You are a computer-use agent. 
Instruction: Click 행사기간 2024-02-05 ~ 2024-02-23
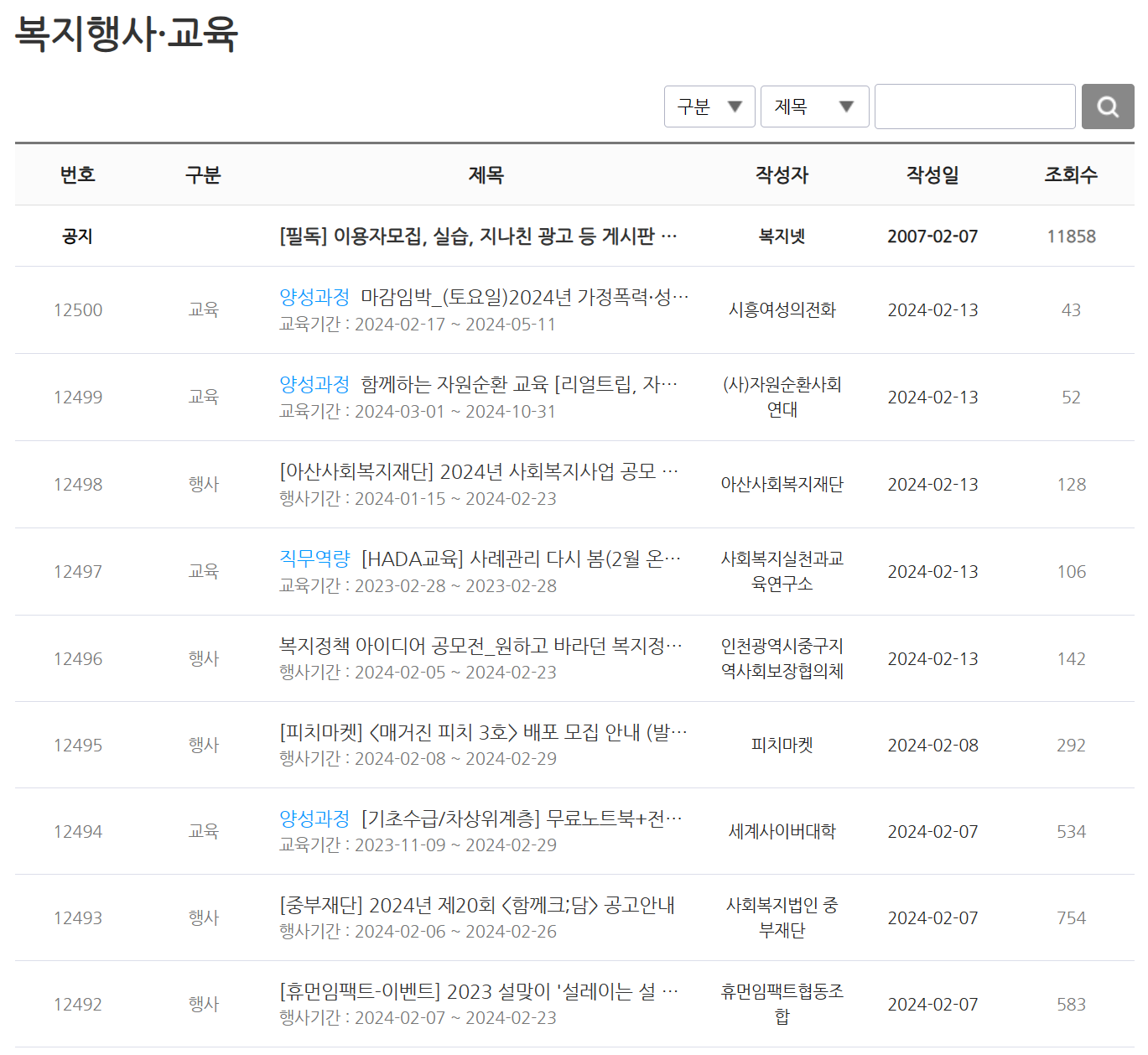tap(418, 673)
